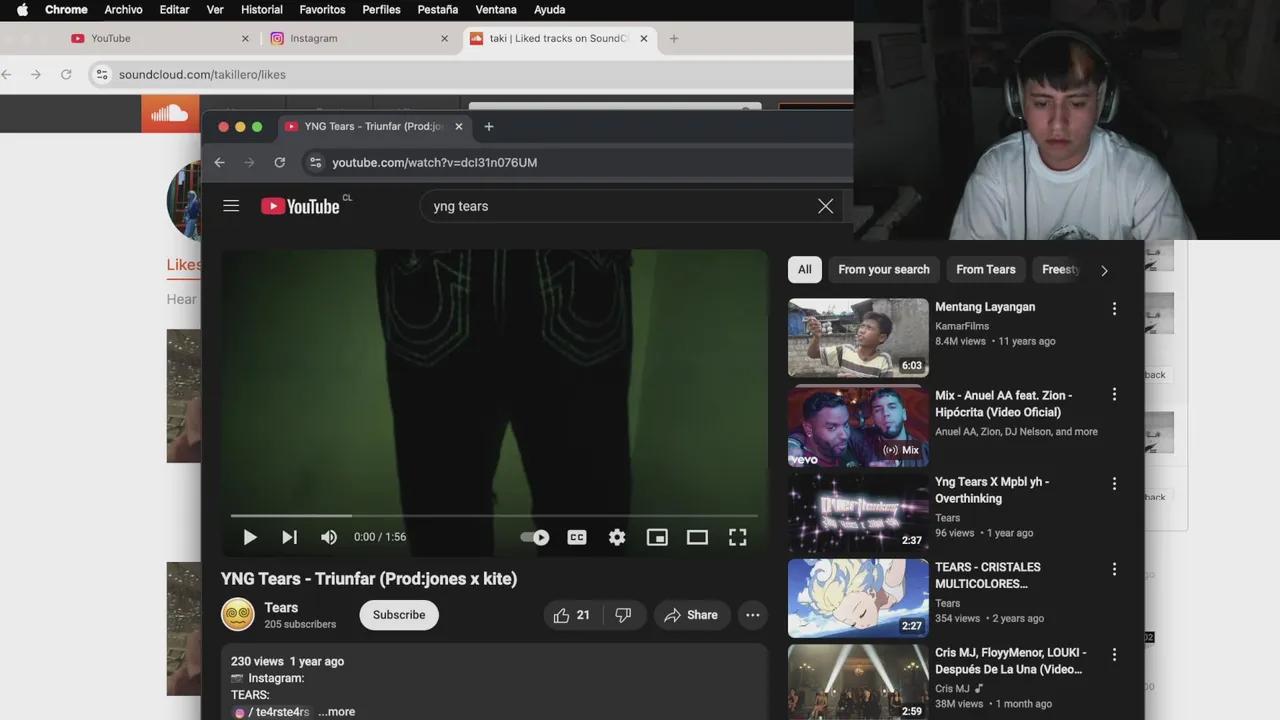Open new tab in back Chrome window

(x=674, y=38)
